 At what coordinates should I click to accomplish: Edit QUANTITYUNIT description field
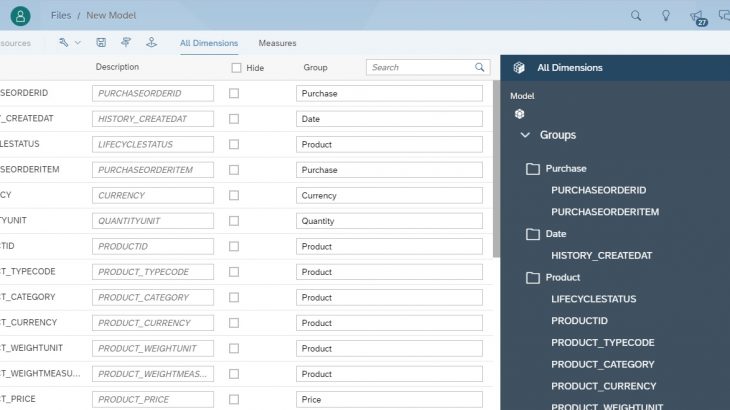[x=153, y=221]
